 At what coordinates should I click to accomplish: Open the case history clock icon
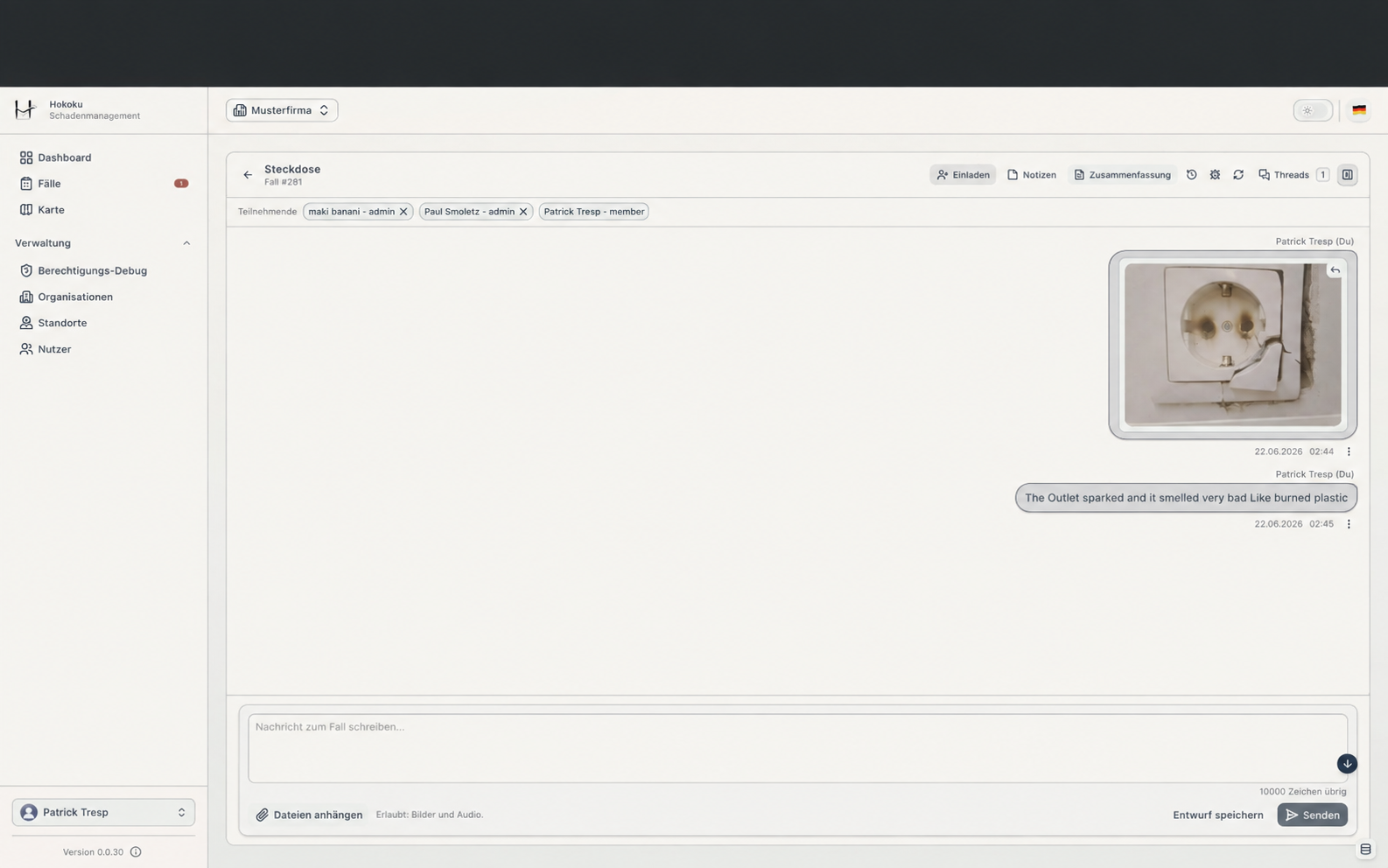point(1191,175)
